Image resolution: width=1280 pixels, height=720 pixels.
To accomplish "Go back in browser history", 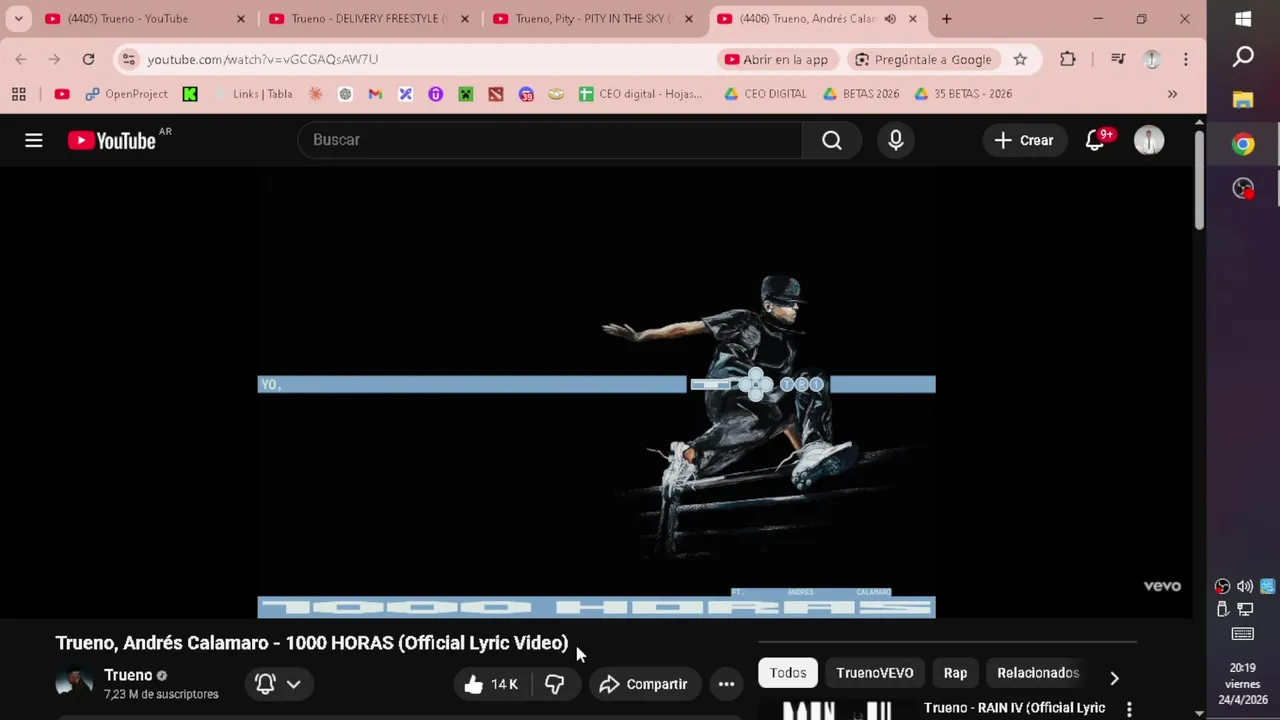I will coord(21,60).
